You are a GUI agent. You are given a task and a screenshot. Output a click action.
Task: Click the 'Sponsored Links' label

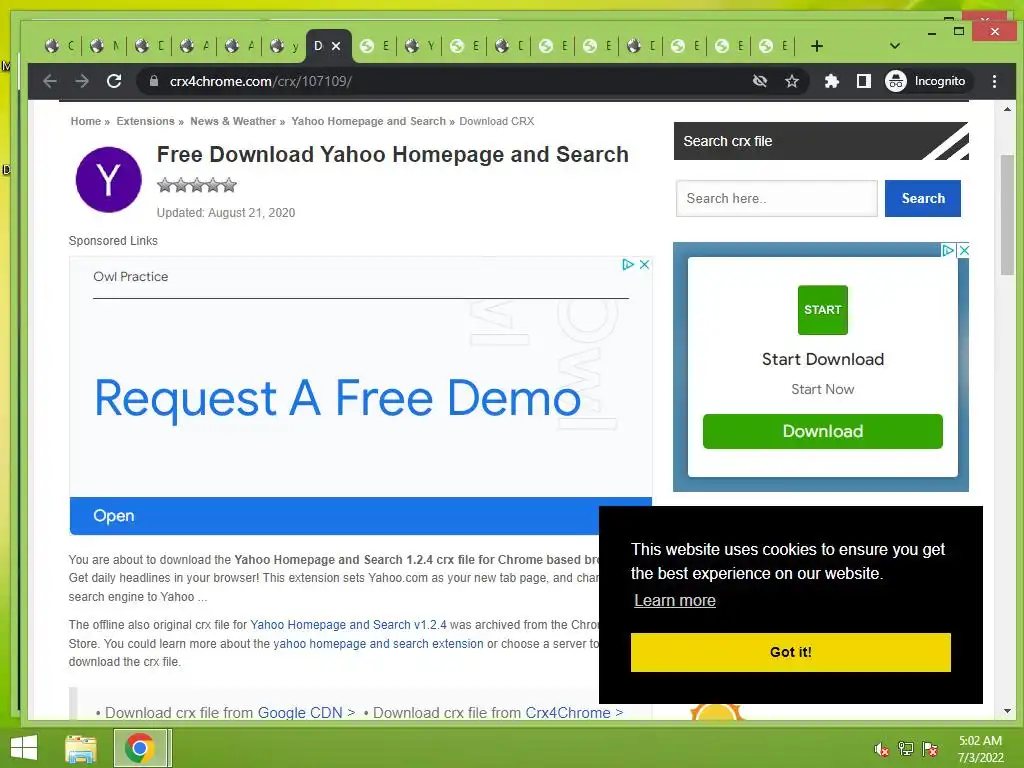[113, 241]
